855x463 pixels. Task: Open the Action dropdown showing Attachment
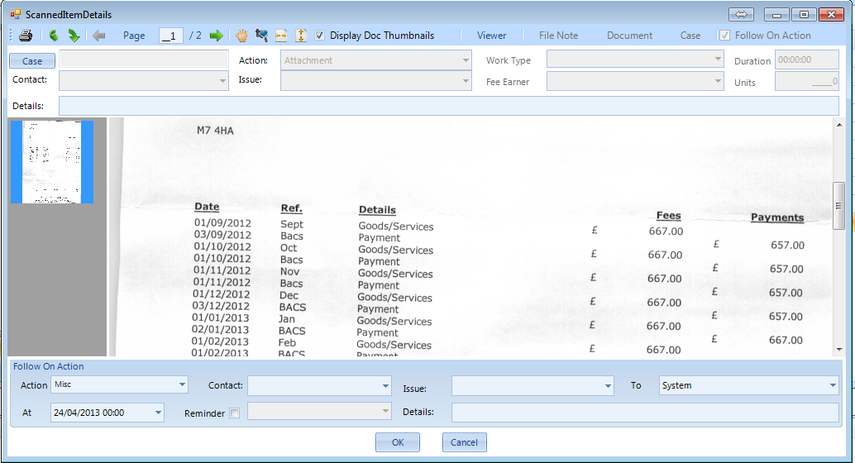[465, 60]
